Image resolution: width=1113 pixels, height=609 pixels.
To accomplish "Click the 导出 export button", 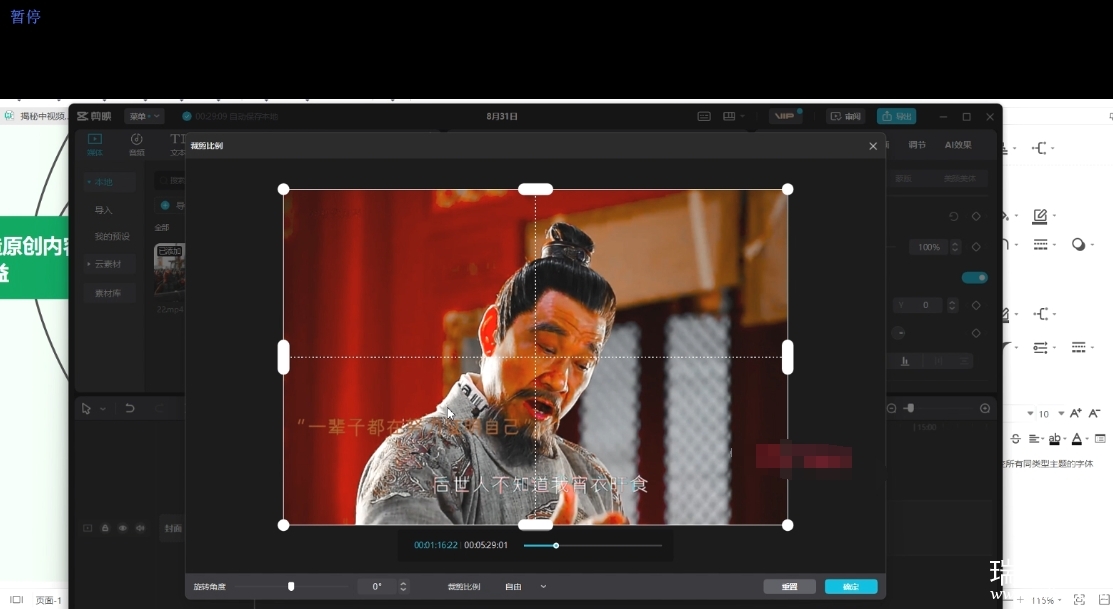I will [x=897, y=116].
